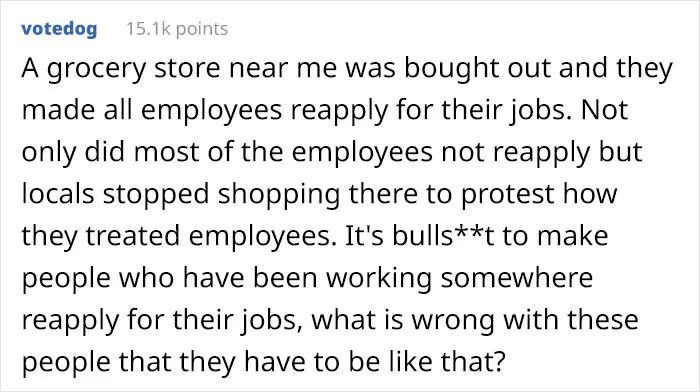Click the word 'people' starting the last line

[66, 363]
